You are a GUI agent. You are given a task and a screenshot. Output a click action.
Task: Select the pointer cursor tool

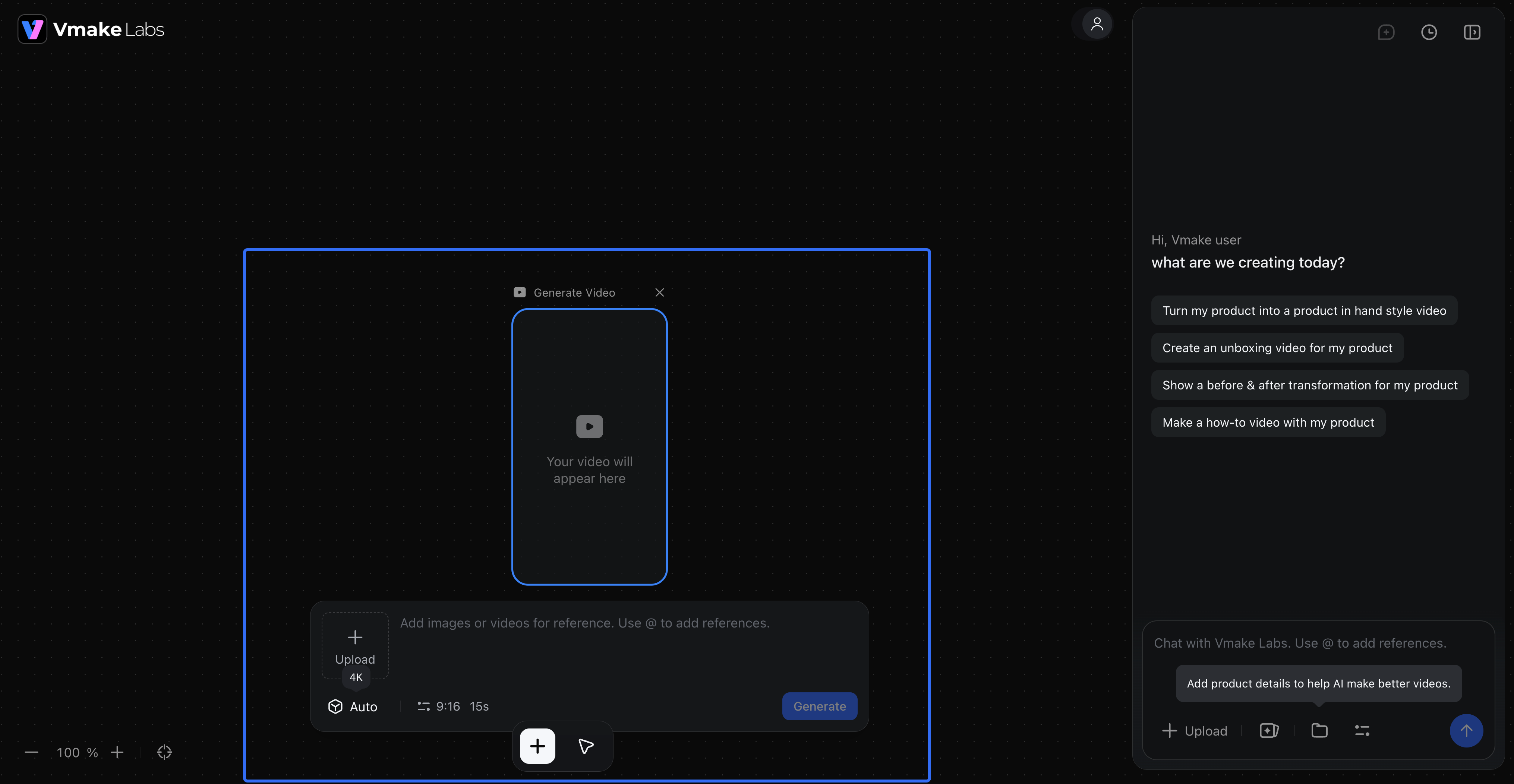(586, 746)
